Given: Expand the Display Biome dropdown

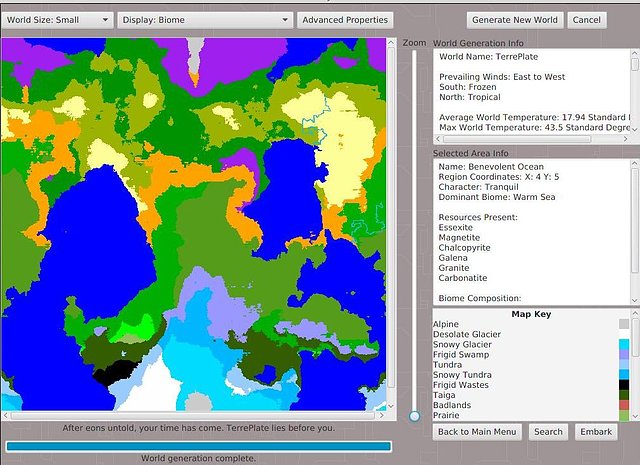Looking at the screenshot, I should click(204, 20).
